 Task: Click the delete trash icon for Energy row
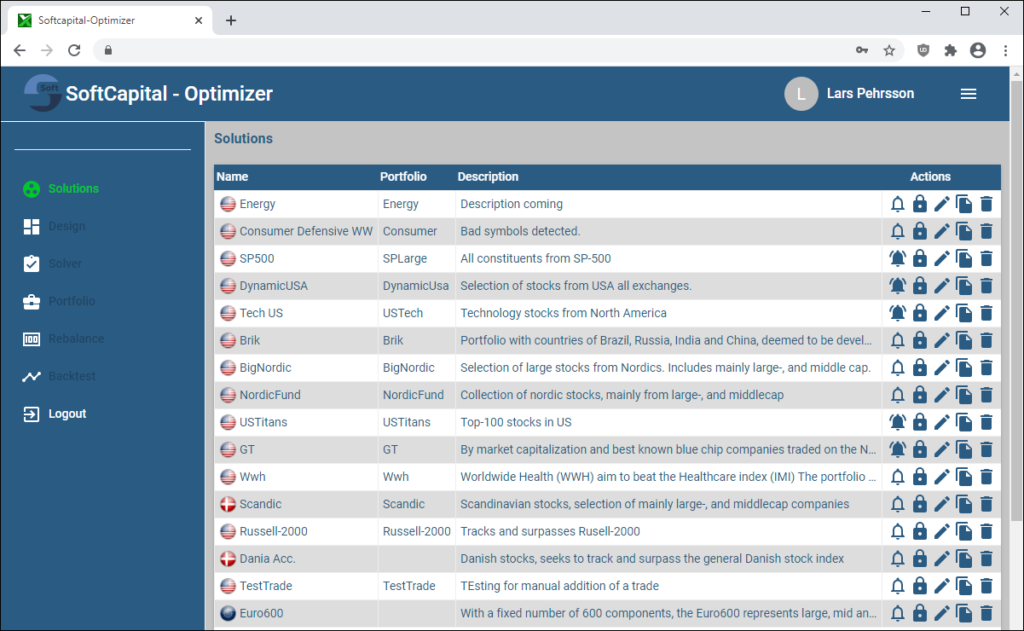[986, 204]
